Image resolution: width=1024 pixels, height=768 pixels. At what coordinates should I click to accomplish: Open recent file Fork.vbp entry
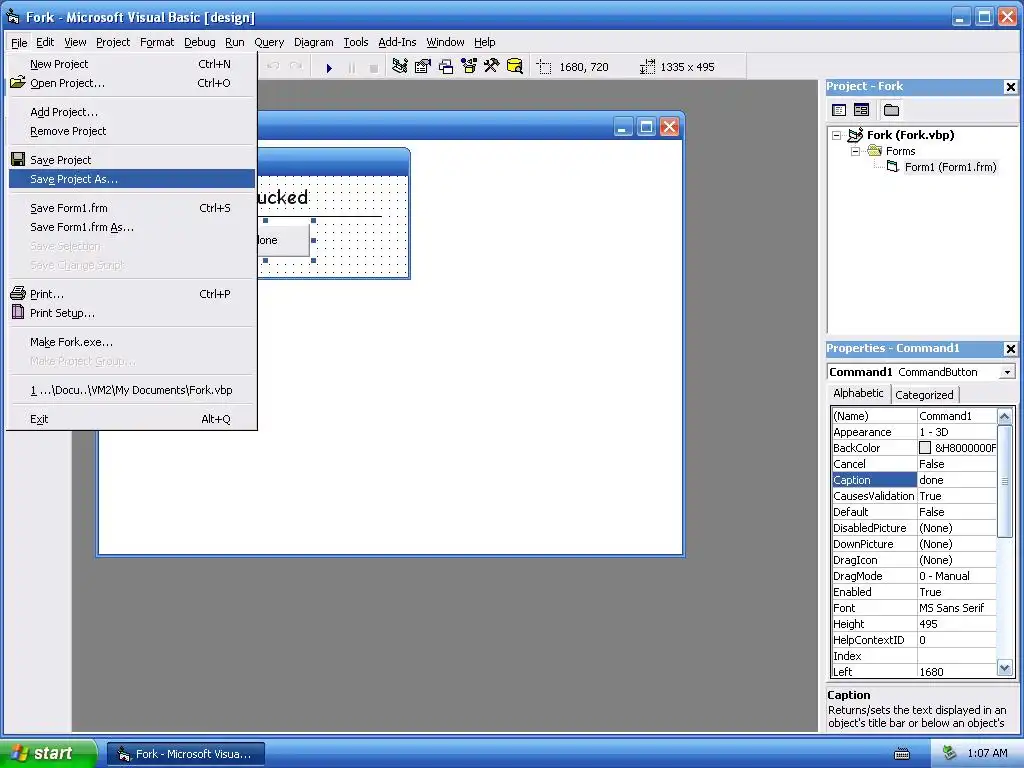click(131, 390)
